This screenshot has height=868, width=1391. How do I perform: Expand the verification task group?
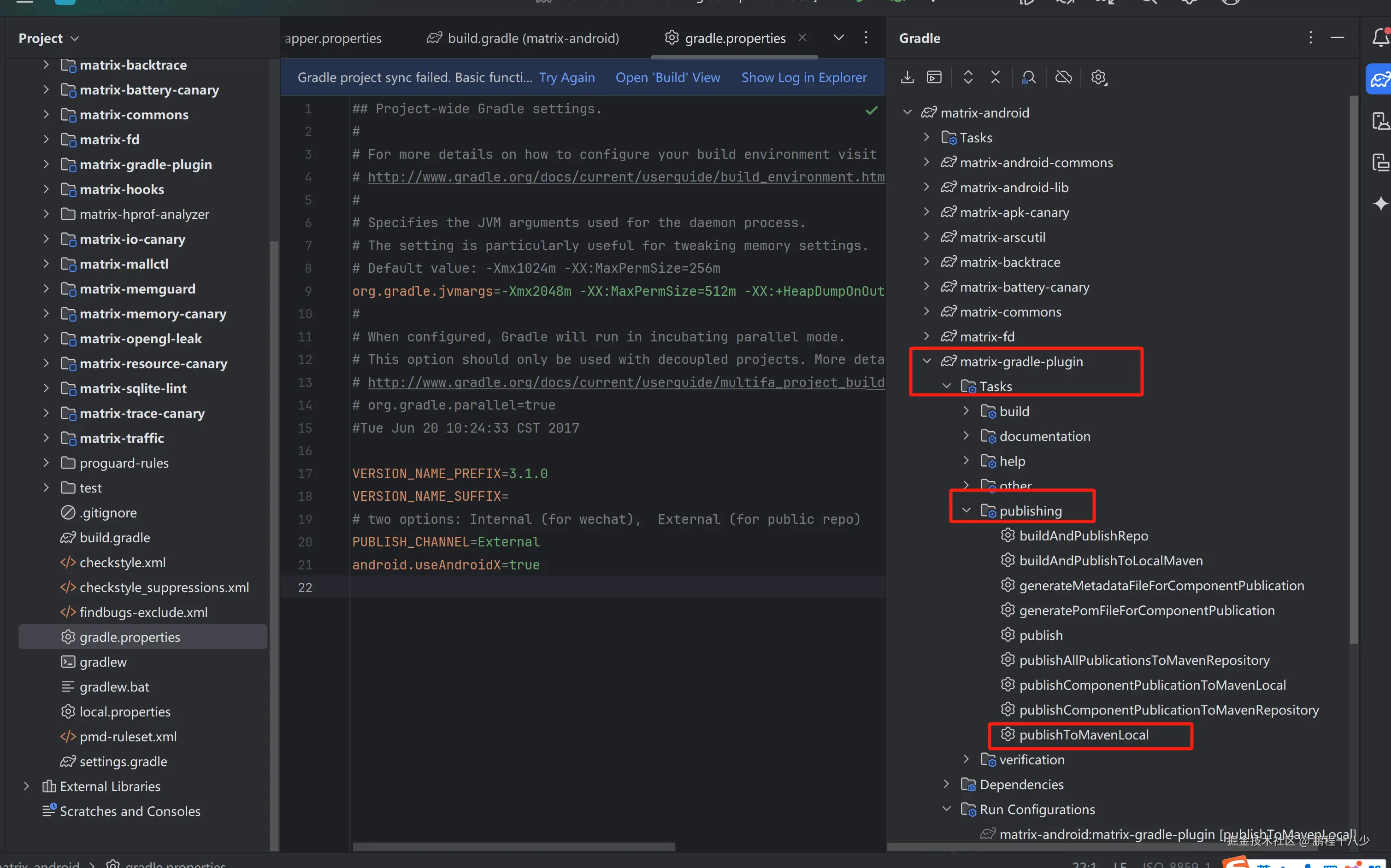click(x=966, y=759)
